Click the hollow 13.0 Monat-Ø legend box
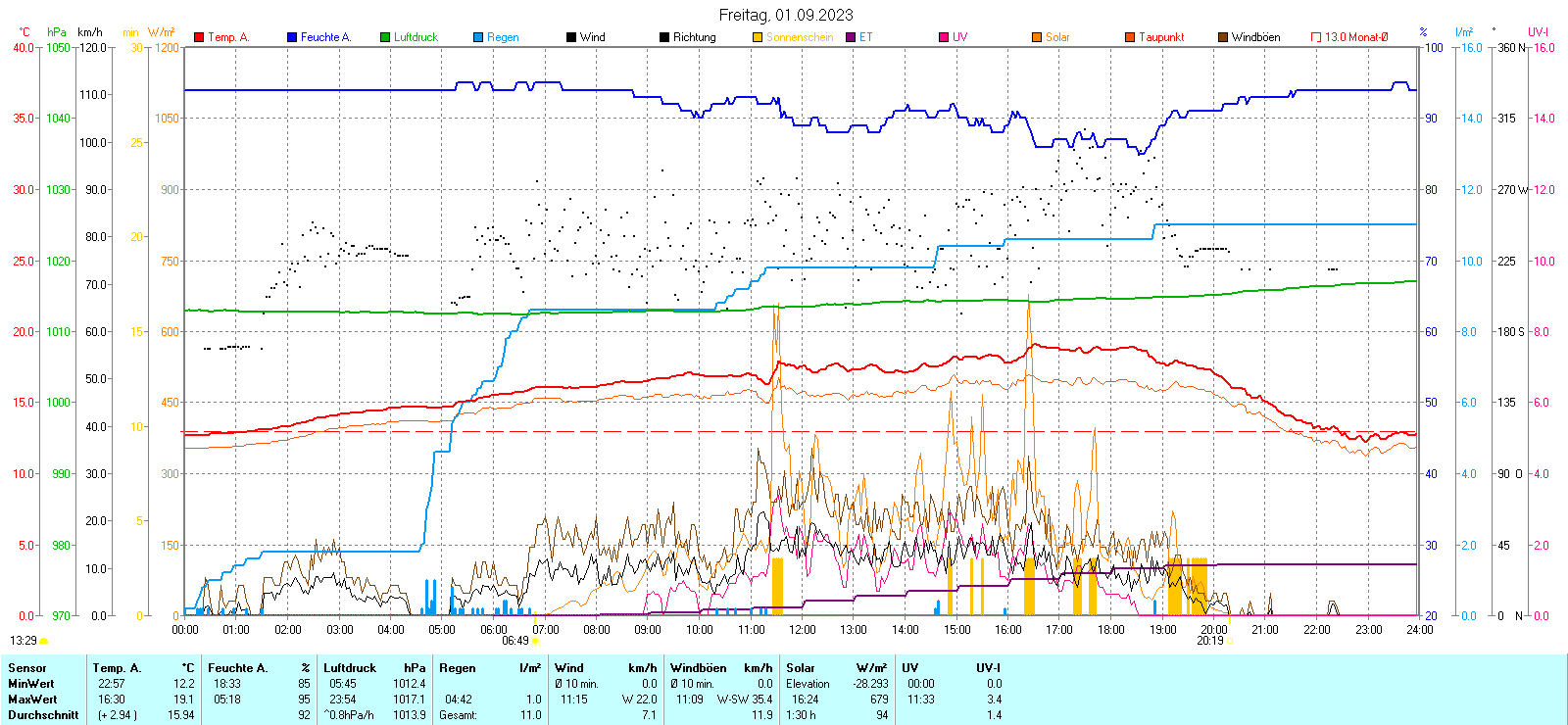Image resolution: width=1568 pixels, height=725 pixels. 1316,37
